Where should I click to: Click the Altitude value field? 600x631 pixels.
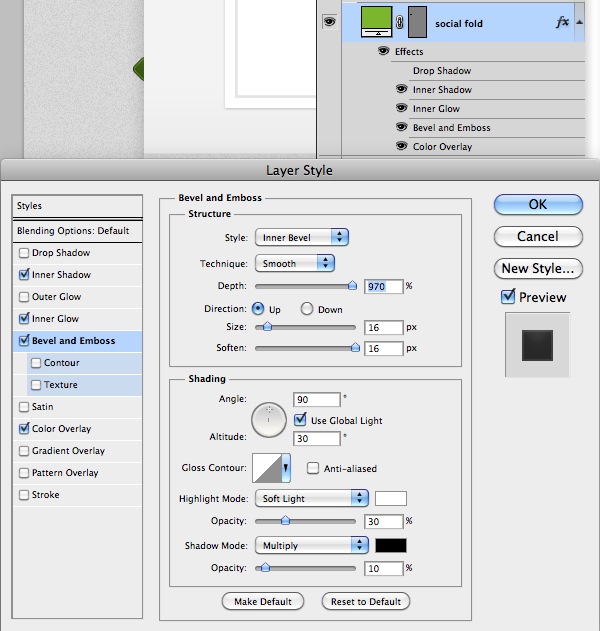click(317, 438)
